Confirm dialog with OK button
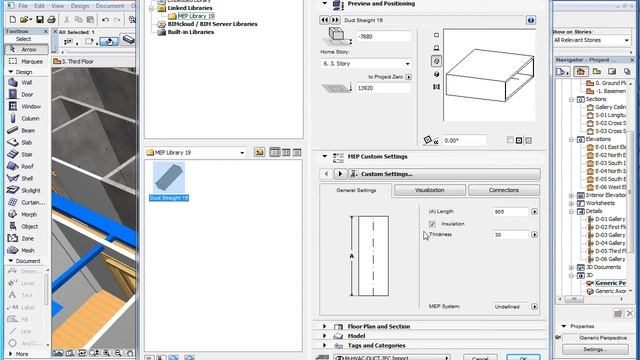This screenshot has height=360, width=640. [x=523, y=357]
